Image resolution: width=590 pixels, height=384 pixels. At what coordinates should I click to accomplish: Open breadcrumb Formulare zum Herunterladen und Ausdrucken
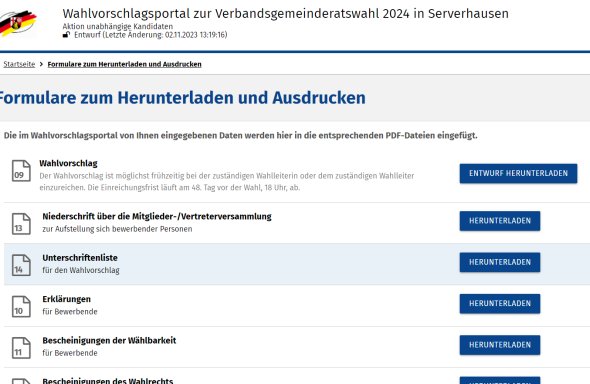[x=124, y=64]
